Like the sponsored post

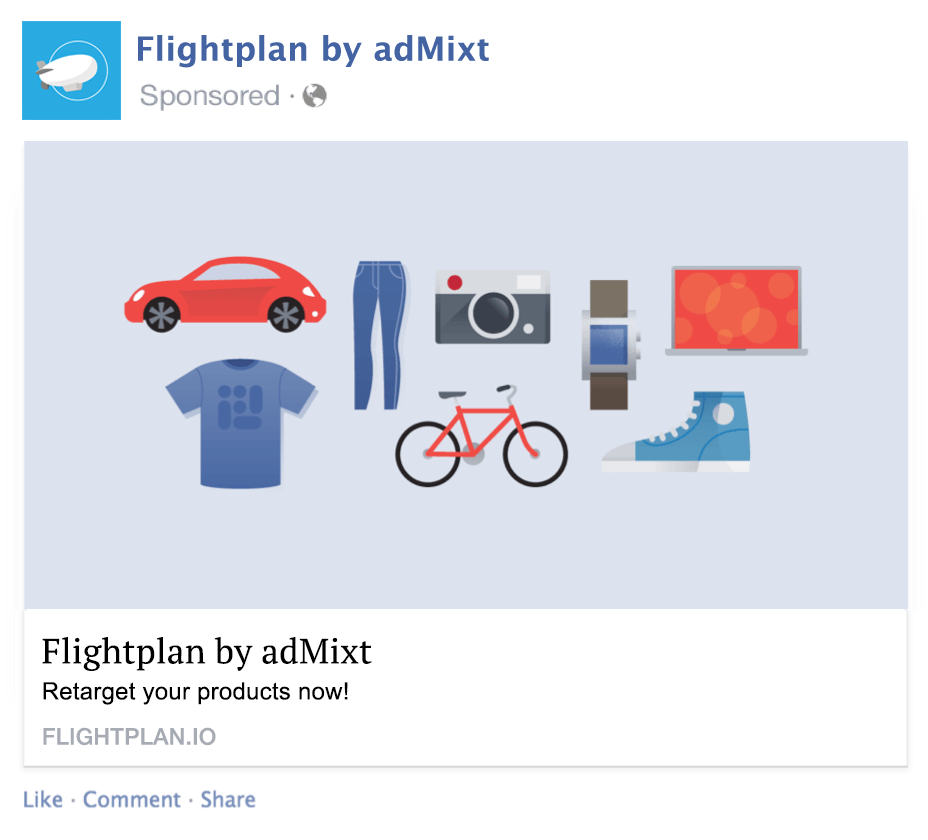[43, 799]
